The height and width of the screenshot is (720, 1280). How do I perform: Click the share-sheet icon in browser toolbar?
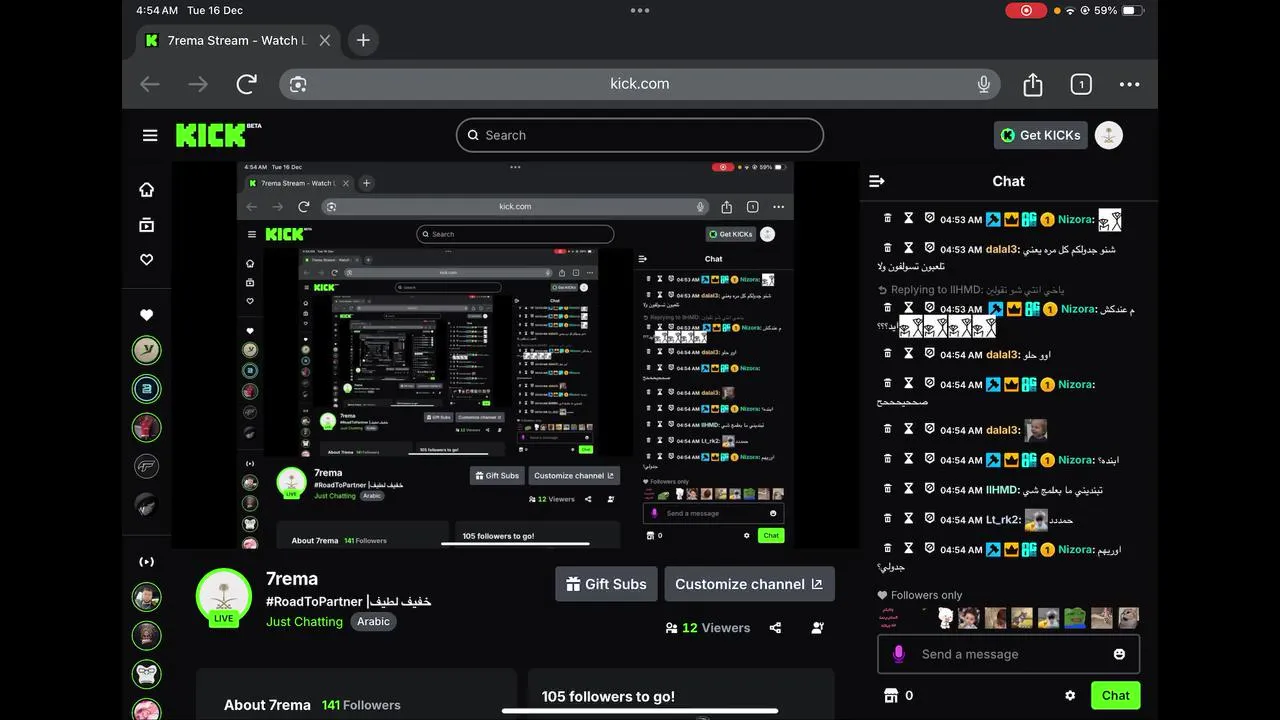pos(1033,84)
